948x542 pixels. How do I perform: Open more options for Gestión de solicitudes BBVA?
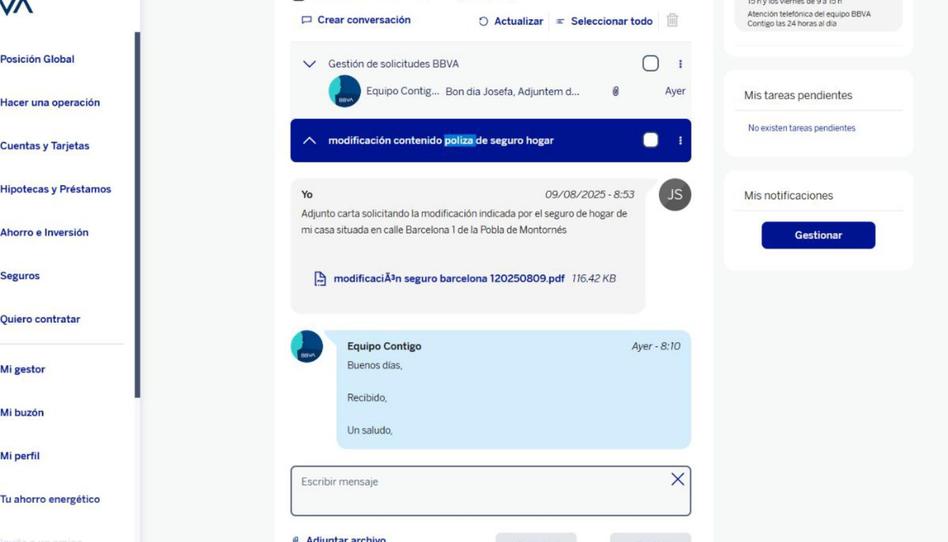[x=680, y=64]
